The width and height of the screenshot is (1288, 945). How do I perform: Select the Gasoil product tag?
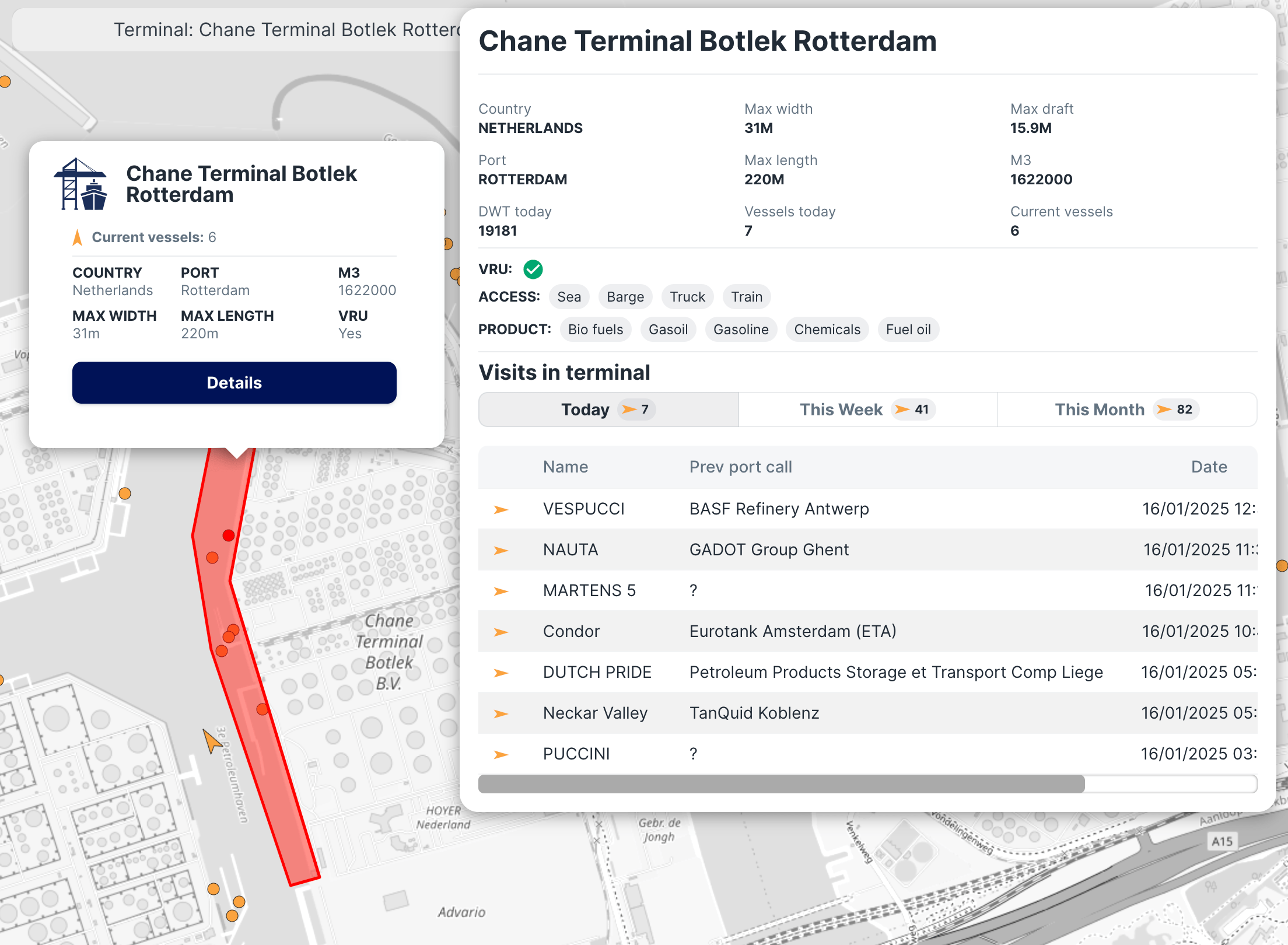[x=668, y=330]
